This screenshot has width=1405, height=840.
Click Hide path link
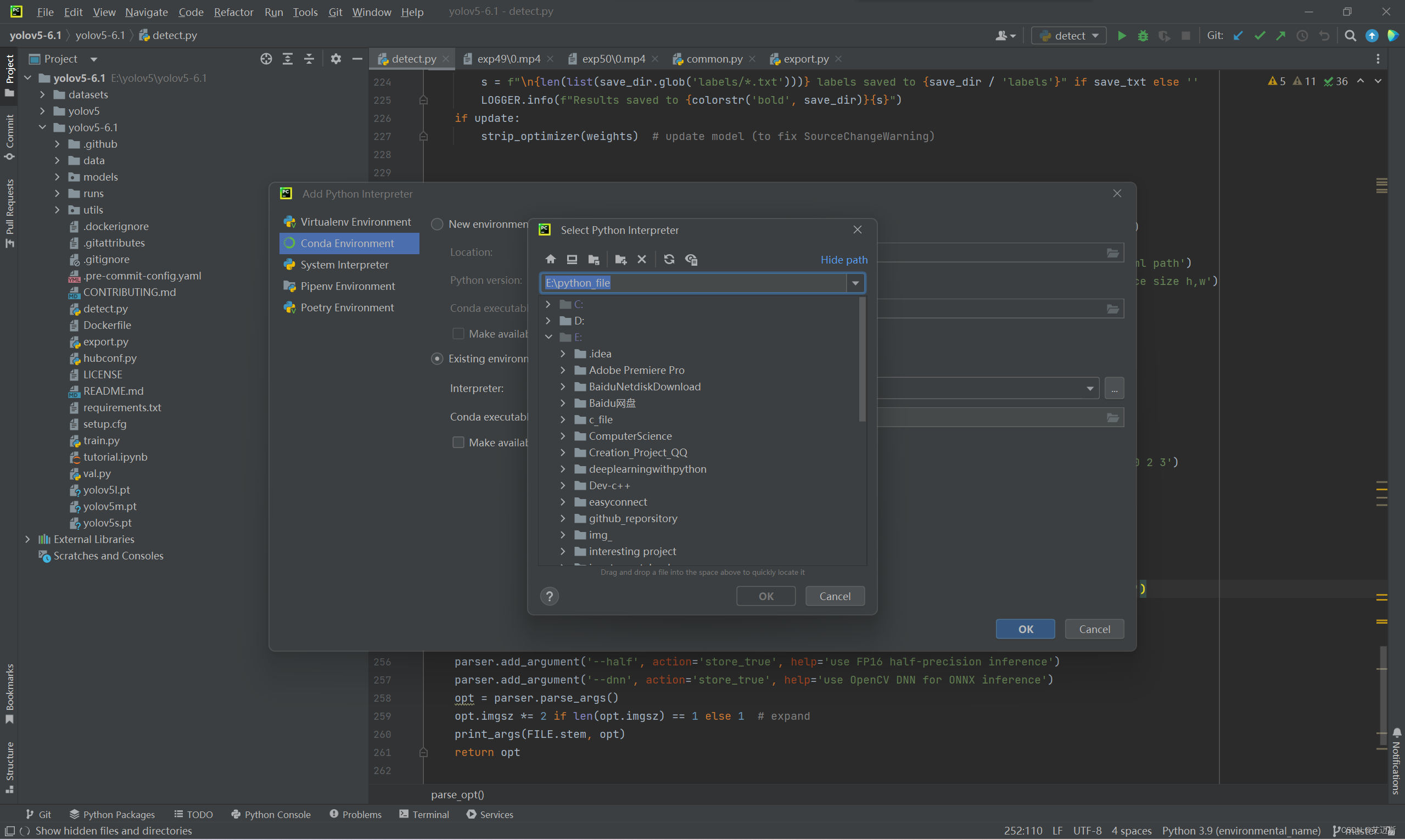tap(843, 259)
